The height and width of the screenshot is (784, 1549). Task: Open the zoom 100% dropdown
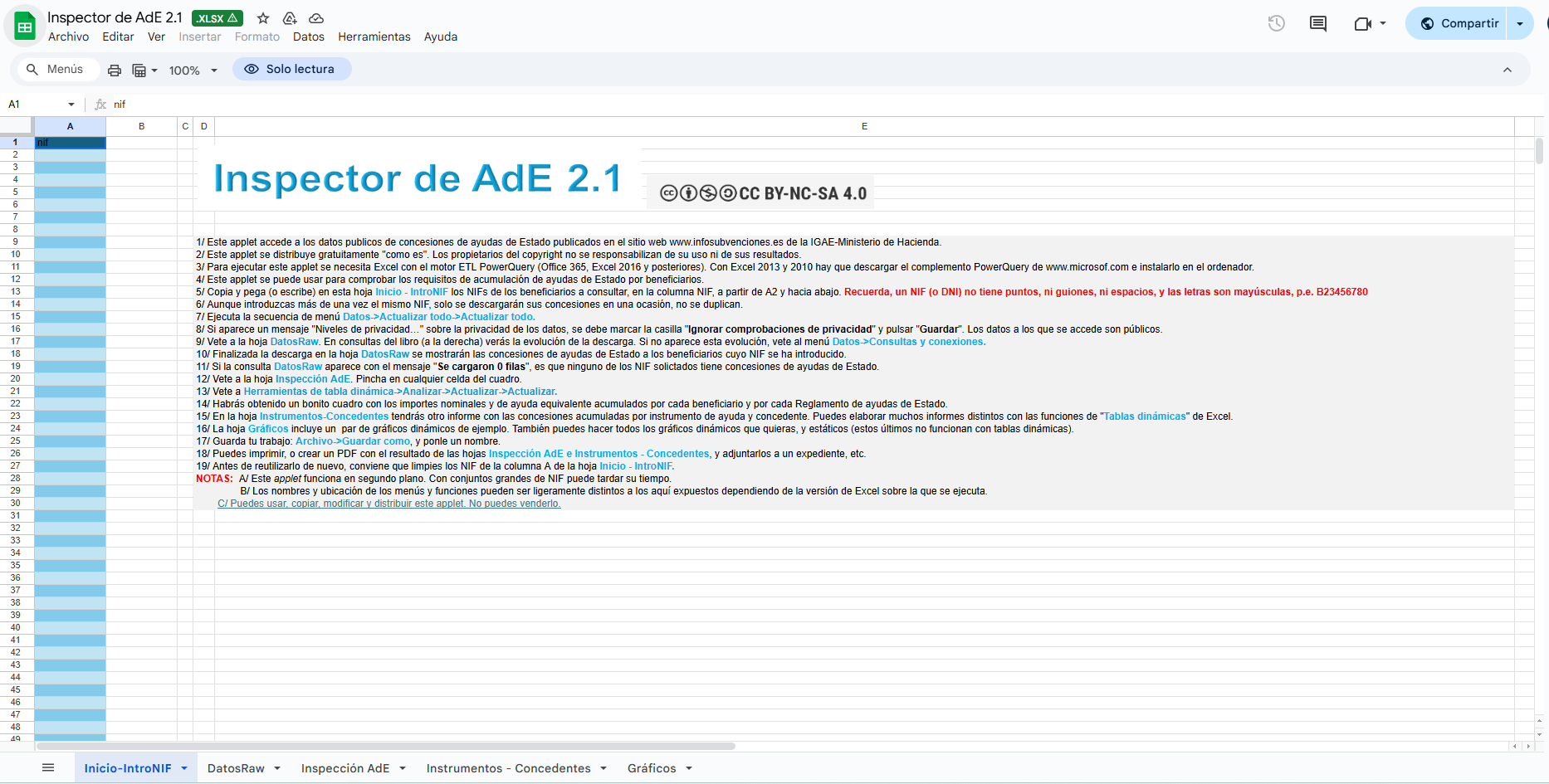click(193, 71)
